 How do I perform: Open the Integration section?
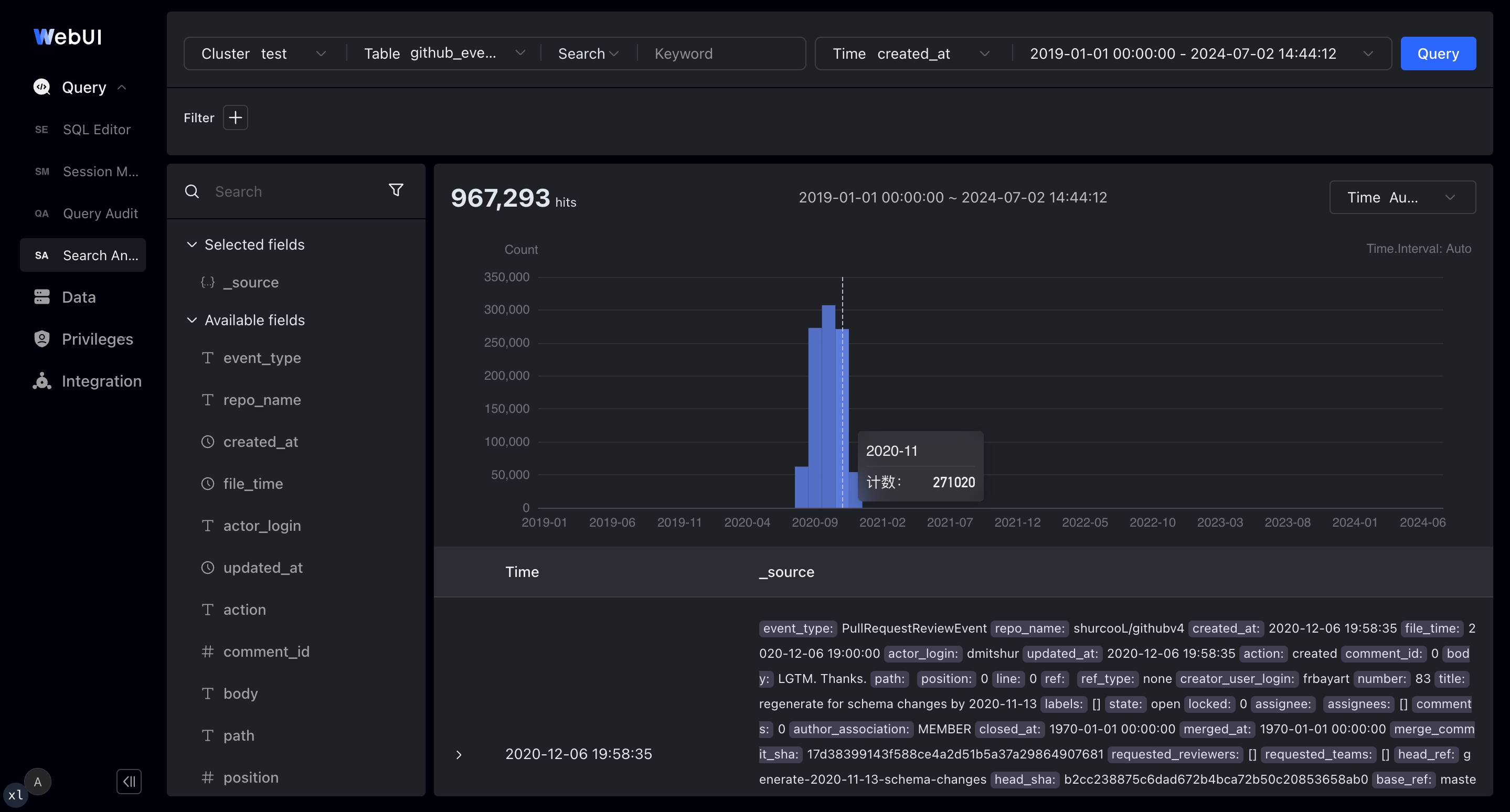102,381
